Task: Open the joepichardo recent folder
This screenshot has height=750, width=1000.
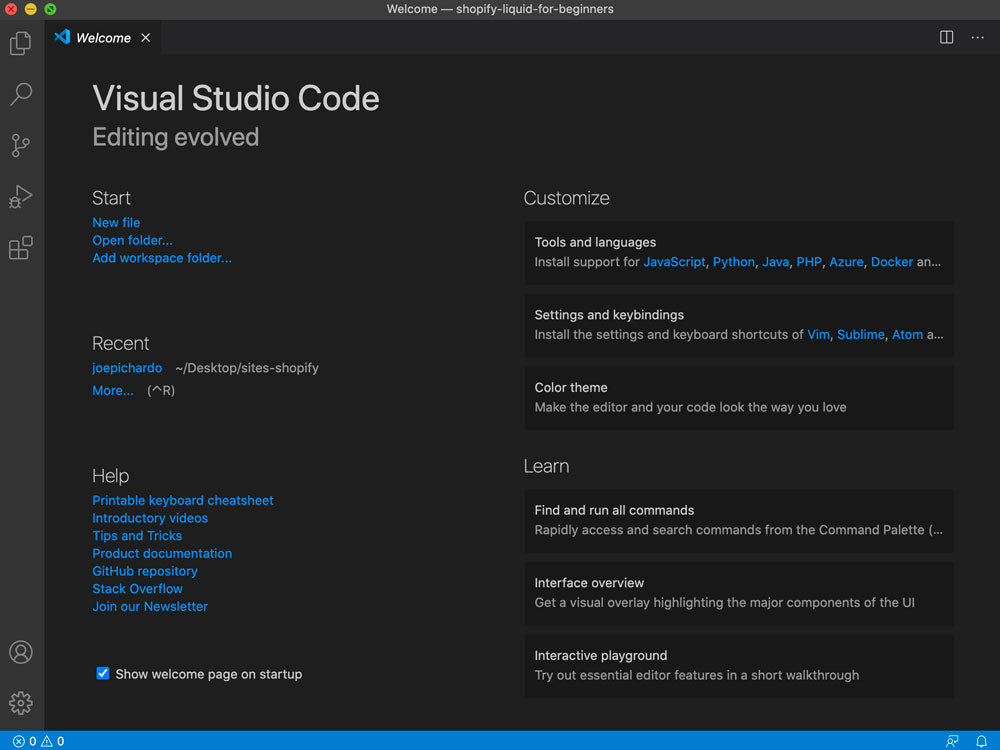Action: click(127, 368)
